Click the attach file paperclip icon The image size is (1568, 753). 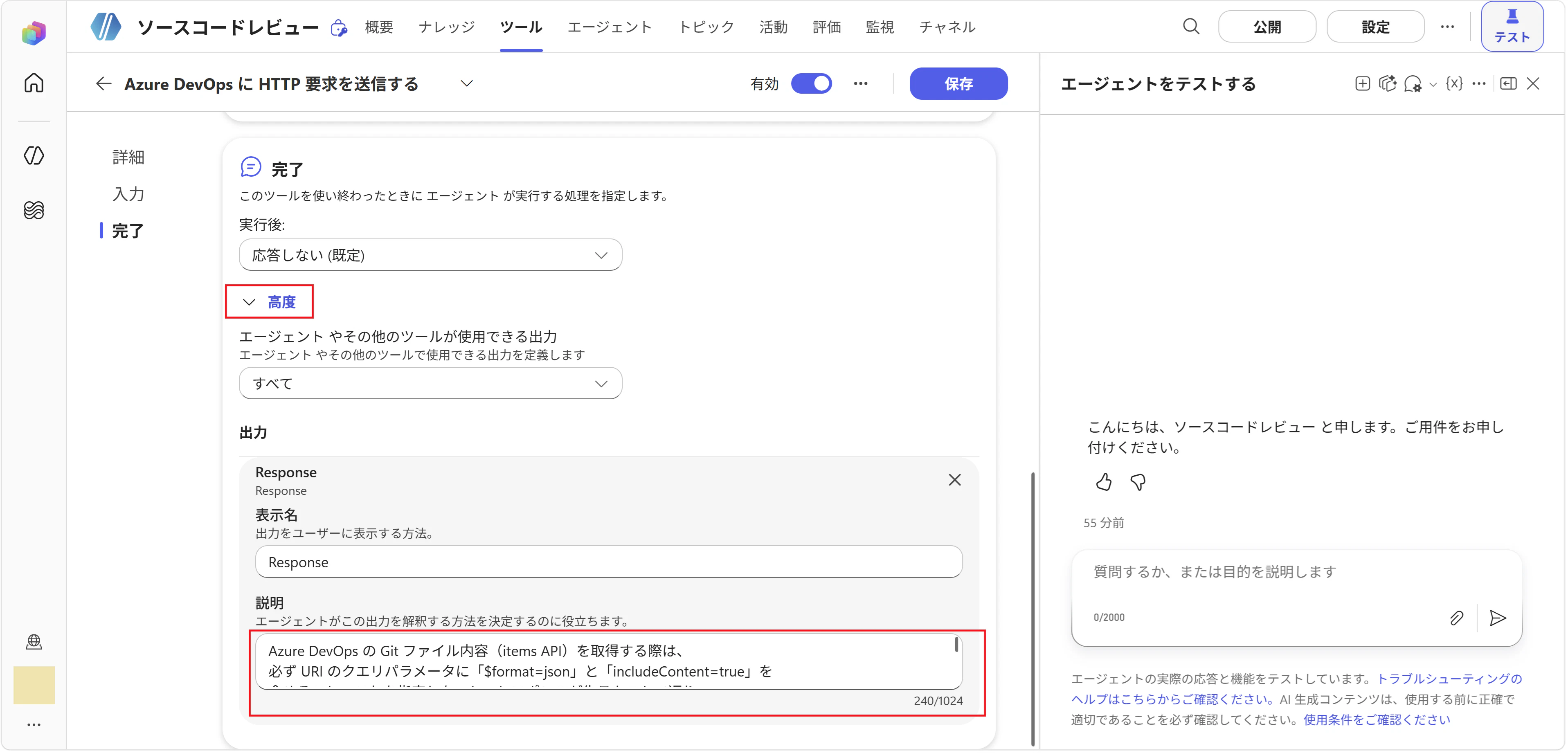coord(1456,618)
